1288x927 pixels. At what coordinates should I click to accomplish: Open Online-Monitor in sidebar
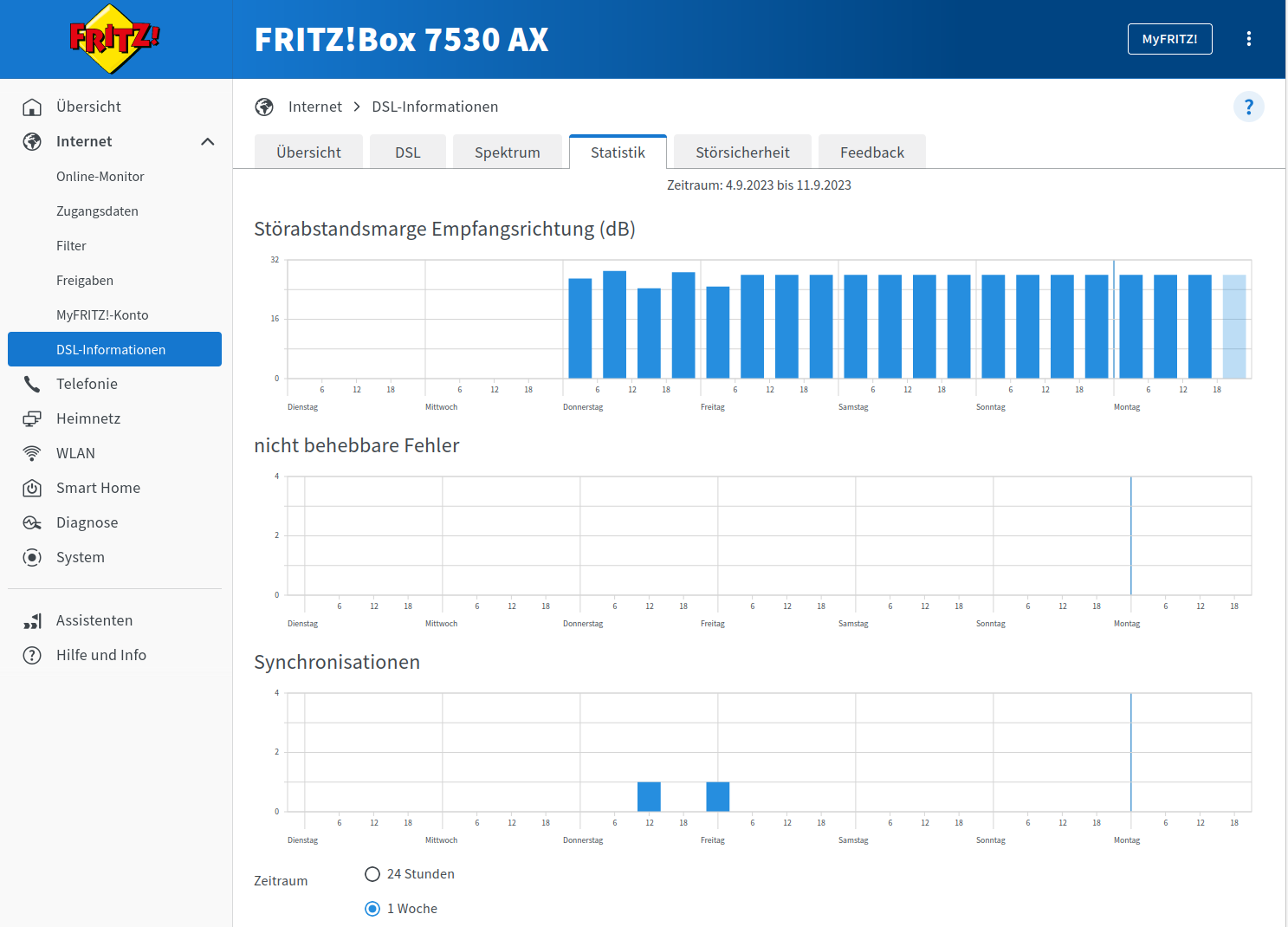(x=114, y=176)
